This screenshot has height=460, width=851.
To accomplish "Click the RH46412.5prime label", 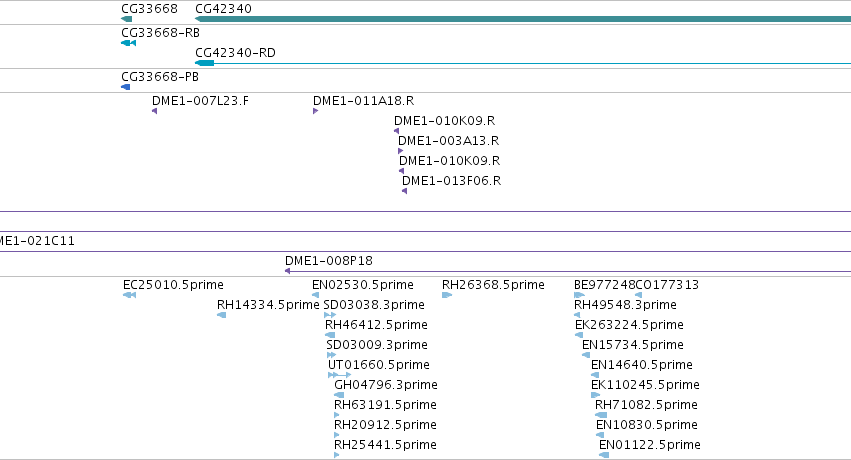I will tap(376, 325).
